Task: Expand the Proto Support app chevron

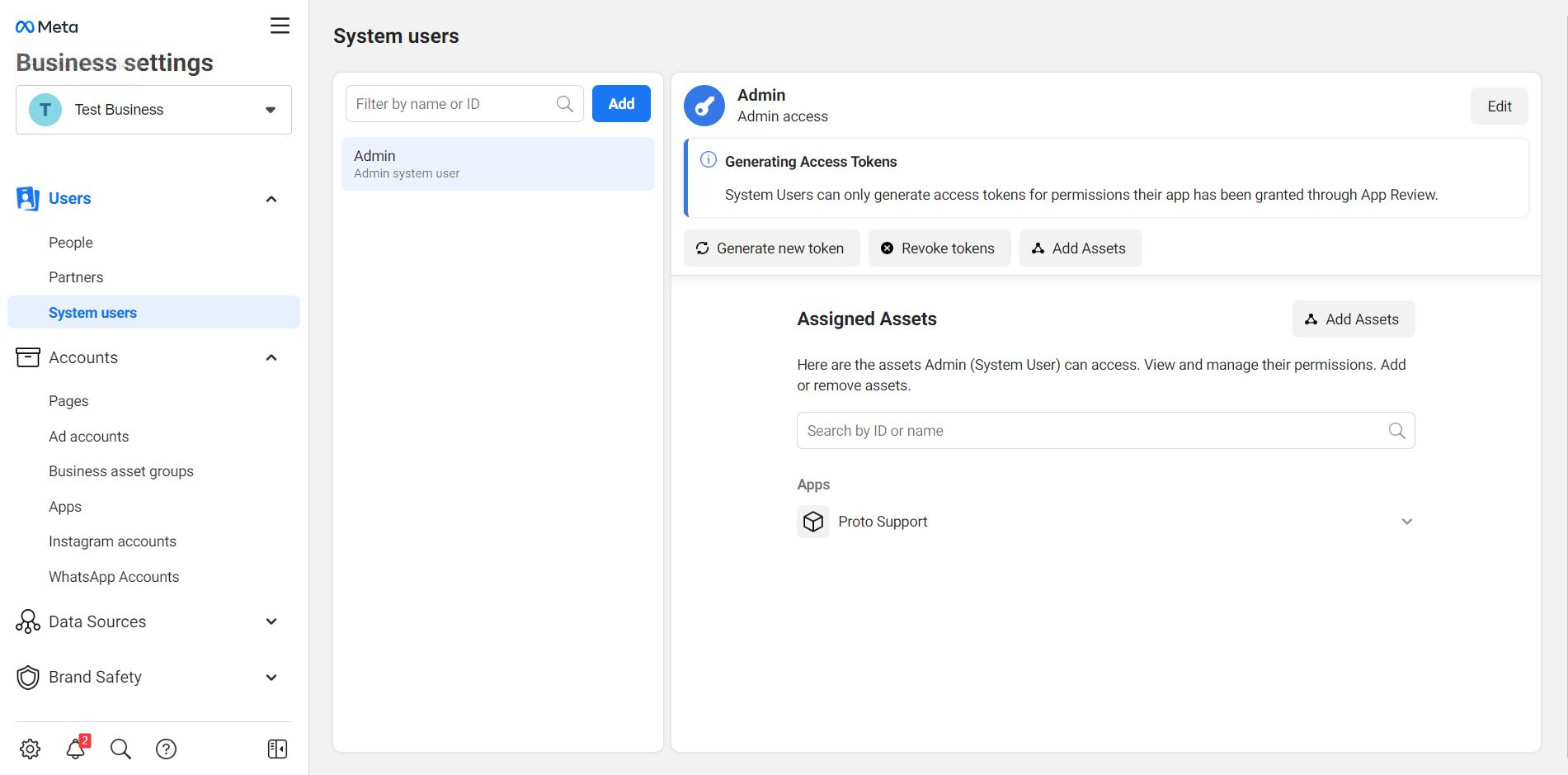Action: pos(1407,522)
